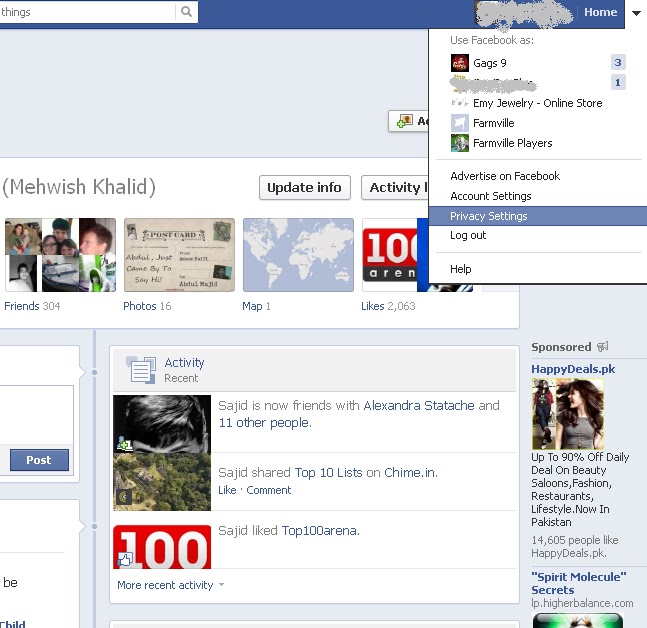
Task: Open the Friends 304 link
Action: 32,306
